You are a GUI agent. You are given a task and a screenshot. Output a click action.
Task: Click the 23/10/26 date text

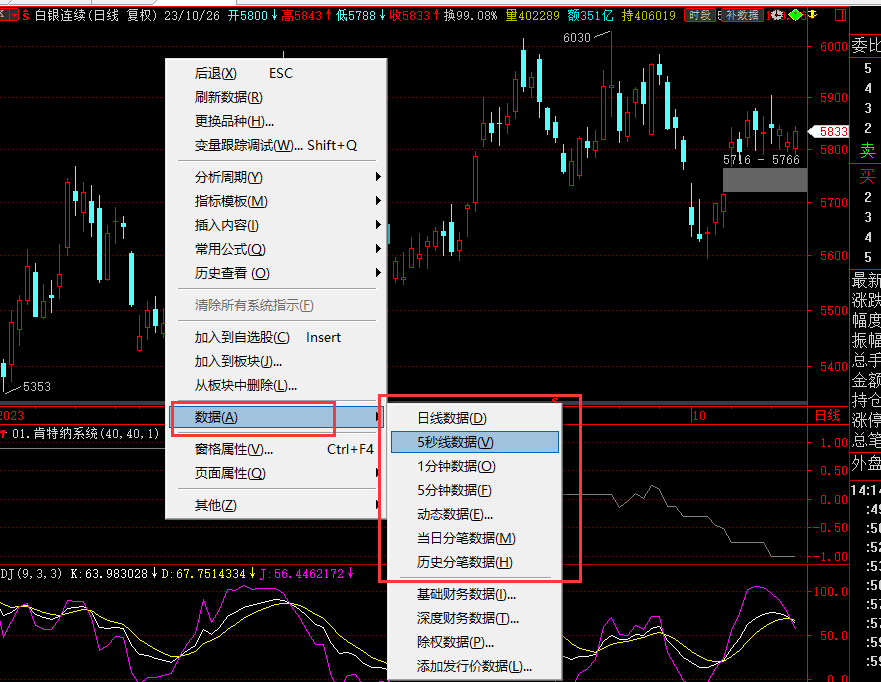click(192, 15)
